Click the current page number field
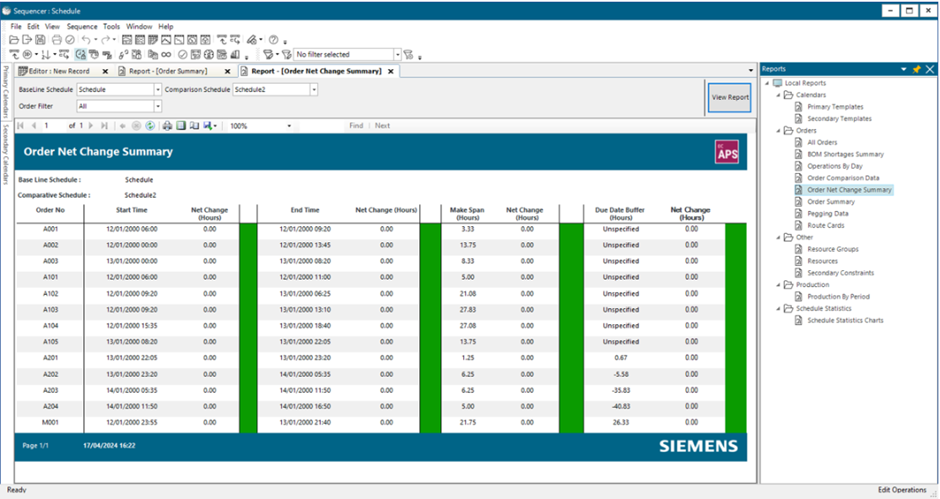This screenshot has width=940, height=499. [52, 126]
